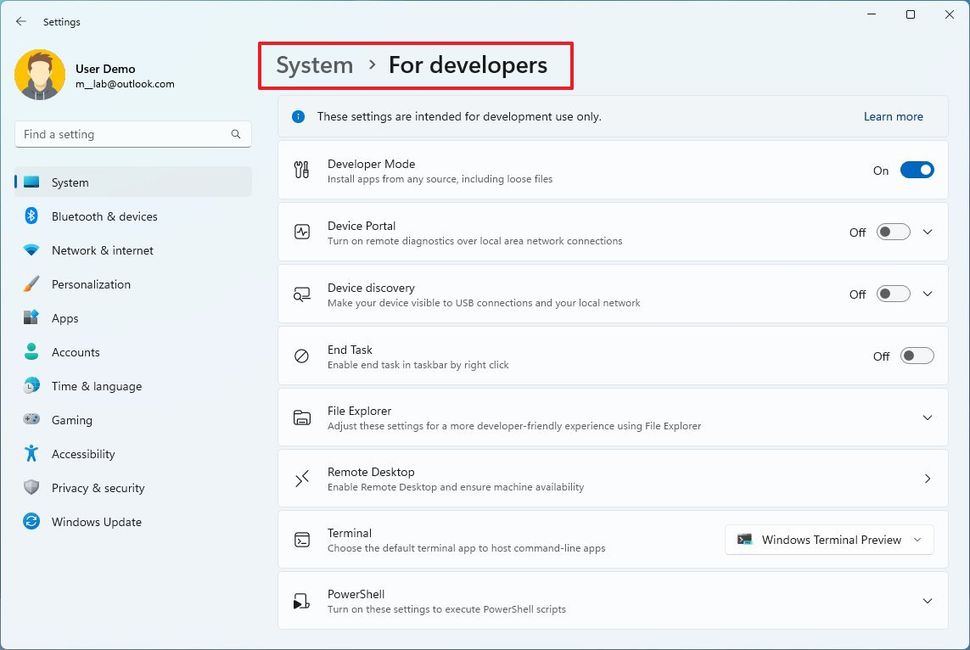Image resolution: width=970 pixels, height=650 pixels.
Task: Click the Apps icon in sidebar
Action: [32, 318]
